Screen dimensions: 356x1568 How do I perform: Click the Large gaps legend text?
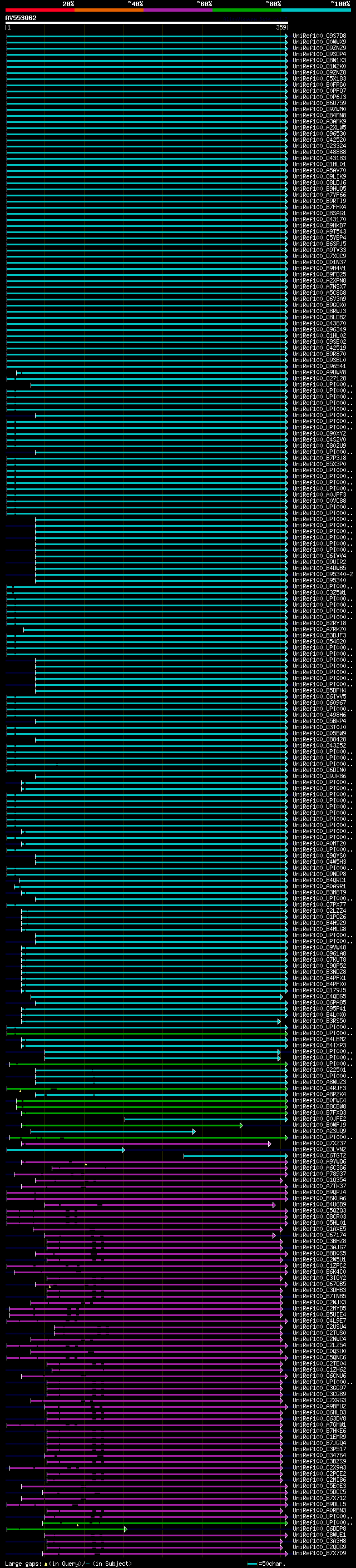pos(69,1563)
